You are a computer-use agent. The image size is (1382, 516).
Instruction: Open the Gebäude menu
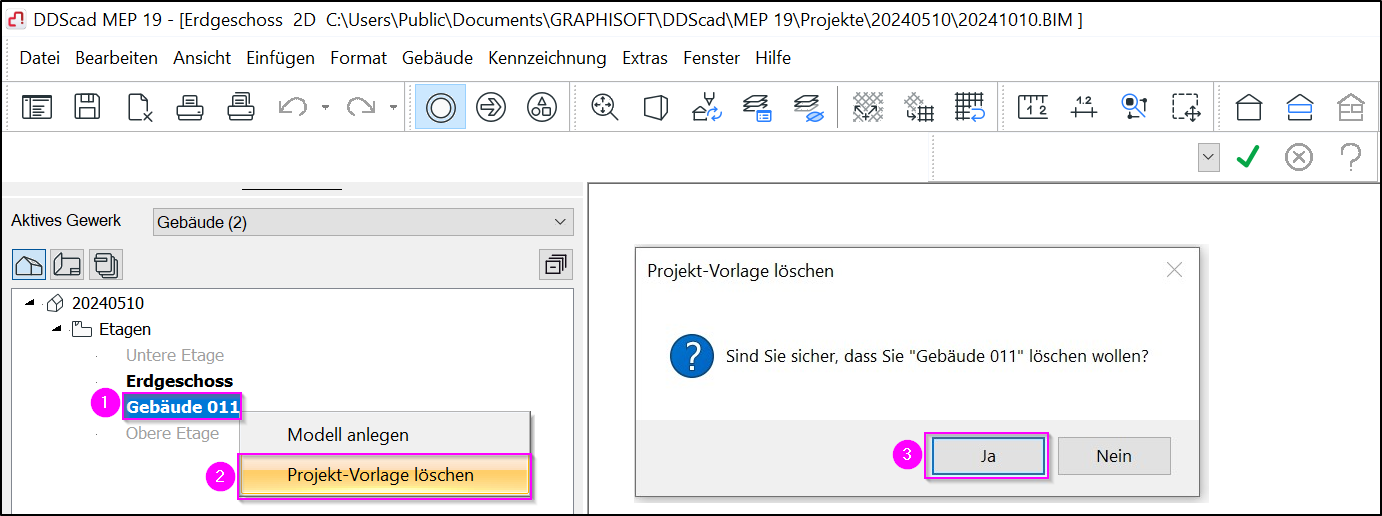437,58
